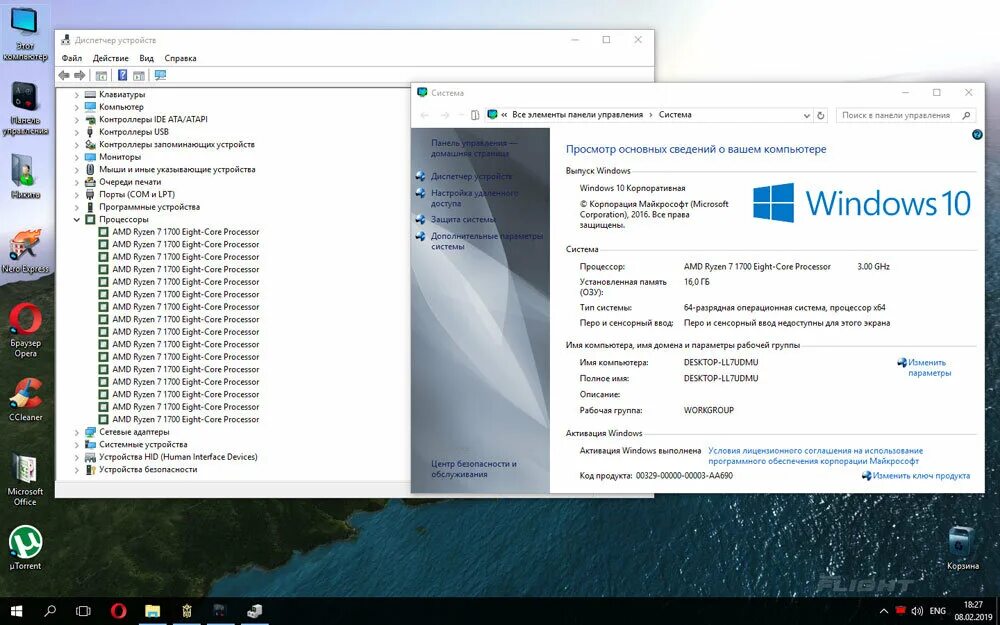Expand Сетевые адаптеры node
The width and height of the screenshot is (1000, 625).
[77, 432]
